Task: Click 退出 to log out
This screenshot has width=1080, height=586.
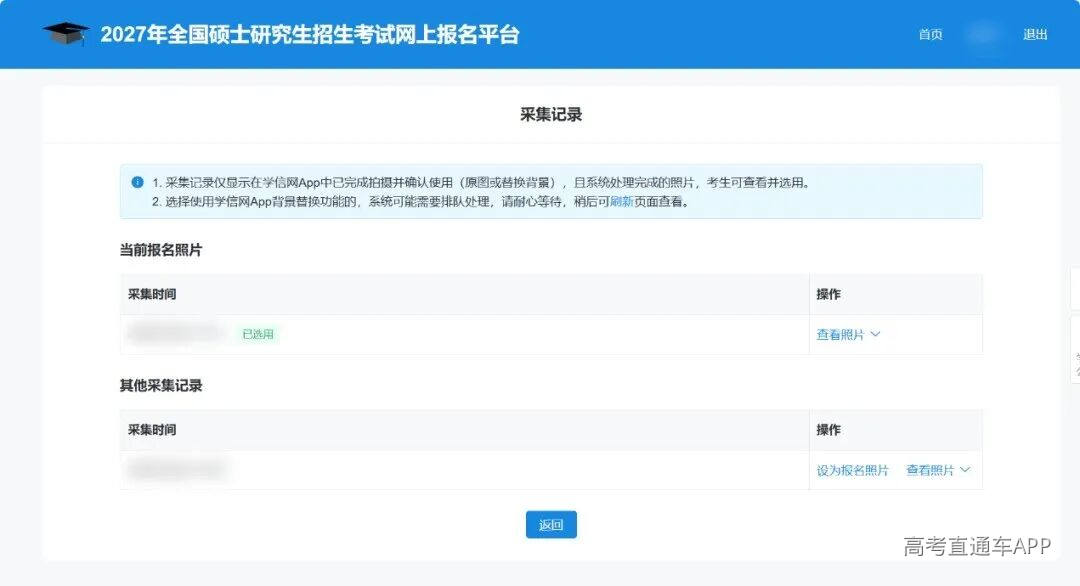Action: (1035, 34)
